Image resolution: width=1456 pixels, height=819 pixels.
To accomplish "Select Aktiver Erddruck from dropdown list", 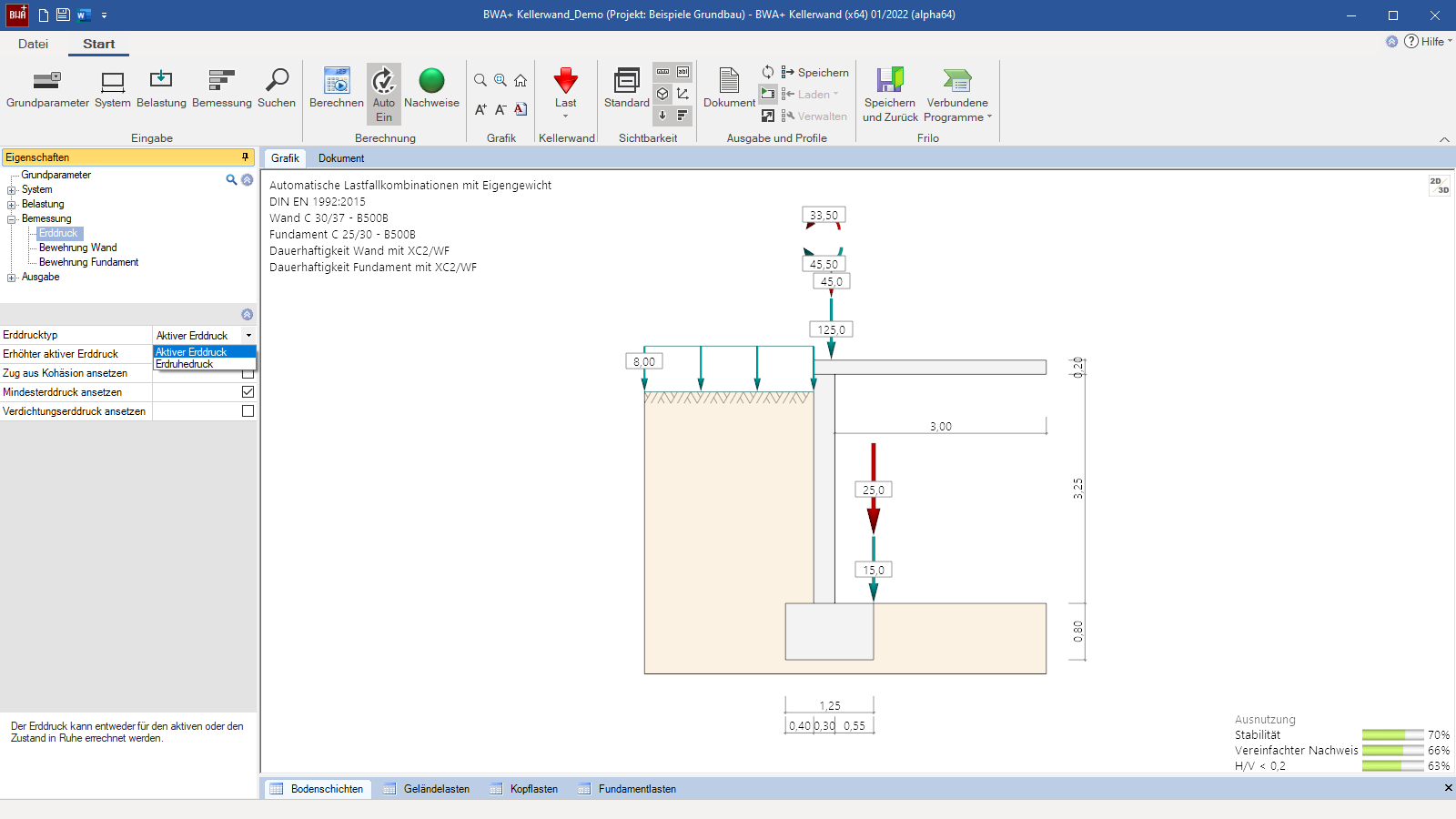I will 205,352.
